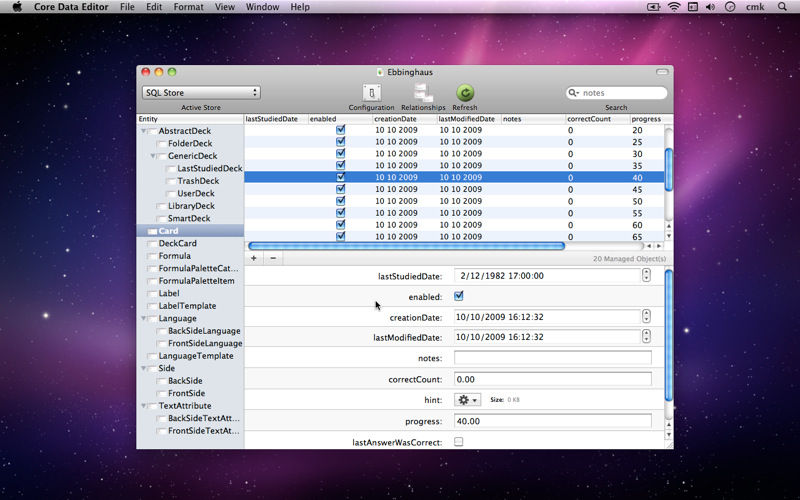Click the entity icon beside LabelTemplate

coord(152,306)
